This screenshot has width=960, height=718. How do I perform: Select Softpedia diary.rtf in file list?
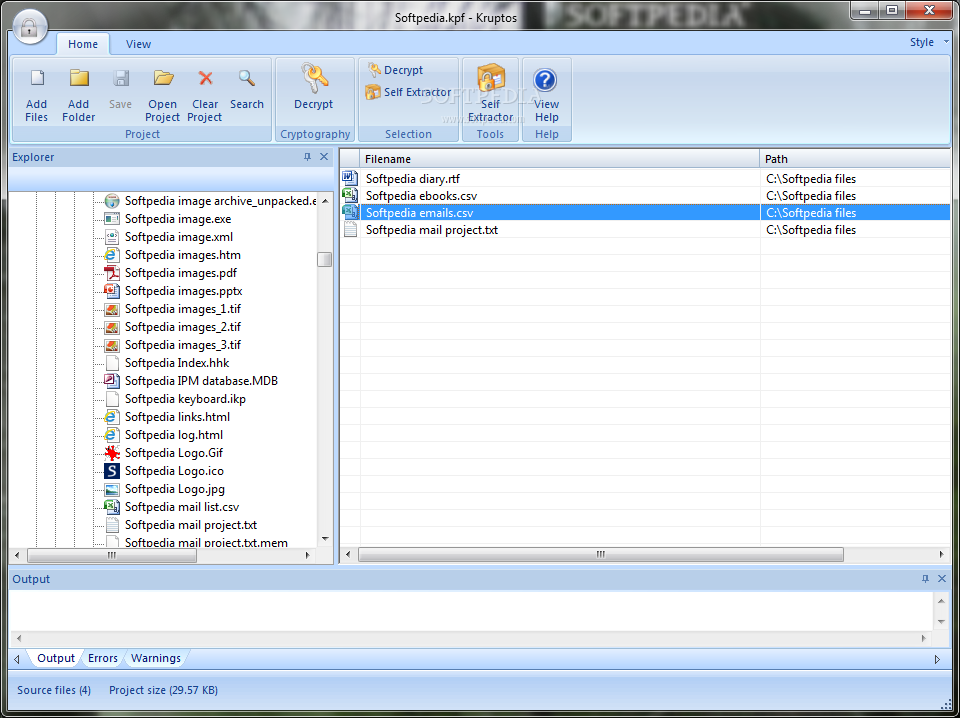click(413, 179)
